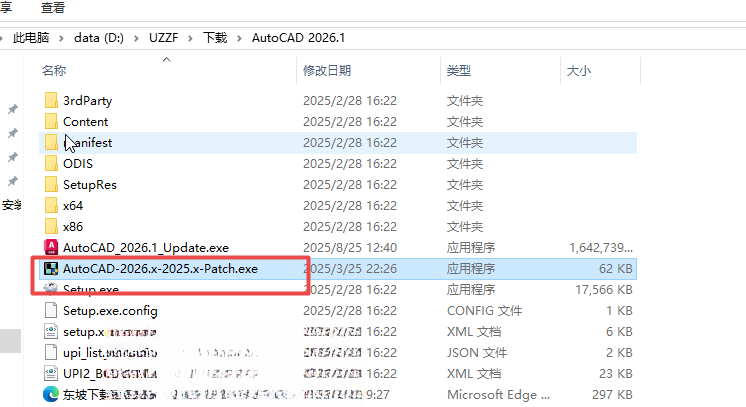
Task: Click size 17,566 KB of Setup.exe
Action: [x=604, y=289]
